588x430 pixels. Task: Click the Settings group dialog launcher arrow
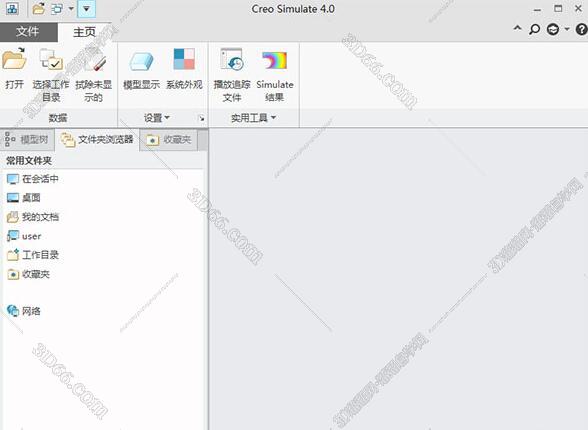point(202,118)
